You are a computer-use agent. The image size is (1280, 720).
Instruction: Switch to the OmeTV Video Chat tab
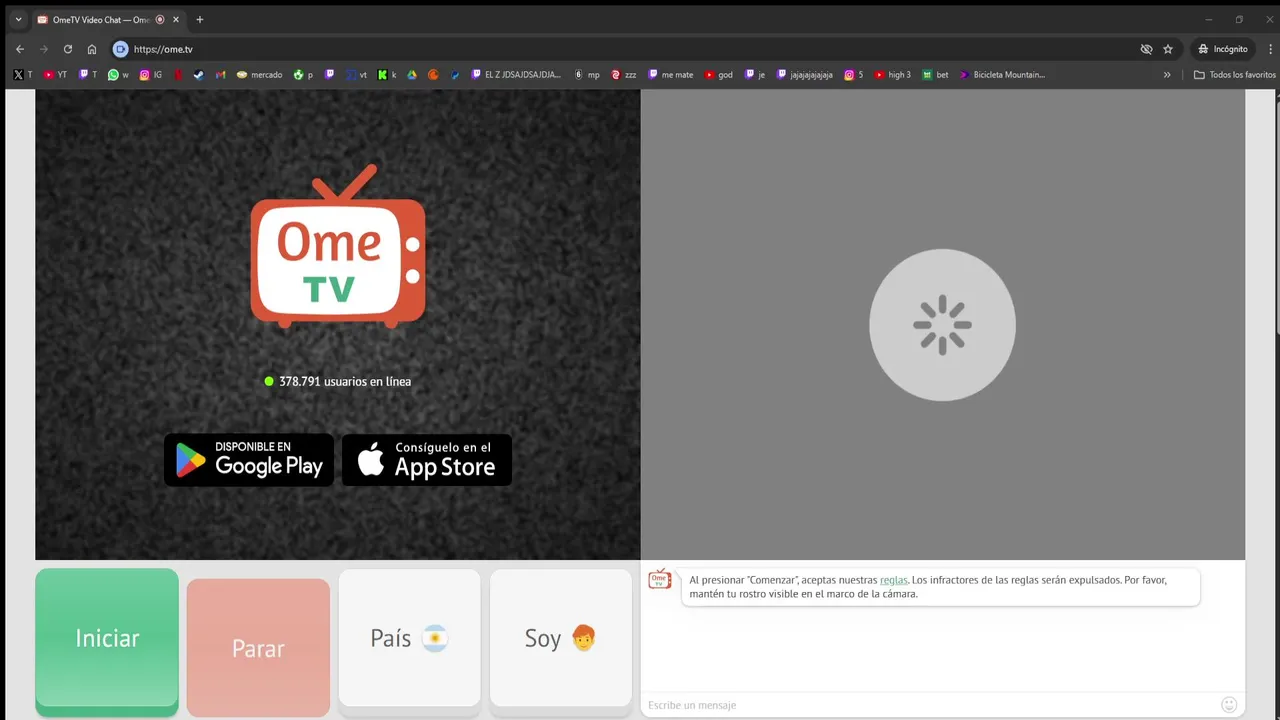[100, 20]
